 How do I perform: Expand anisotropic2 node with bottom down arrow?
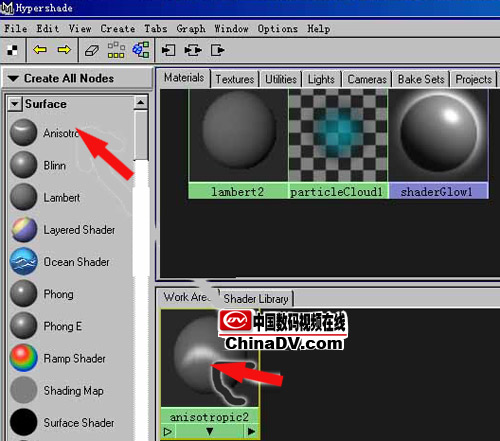(209, 432)
